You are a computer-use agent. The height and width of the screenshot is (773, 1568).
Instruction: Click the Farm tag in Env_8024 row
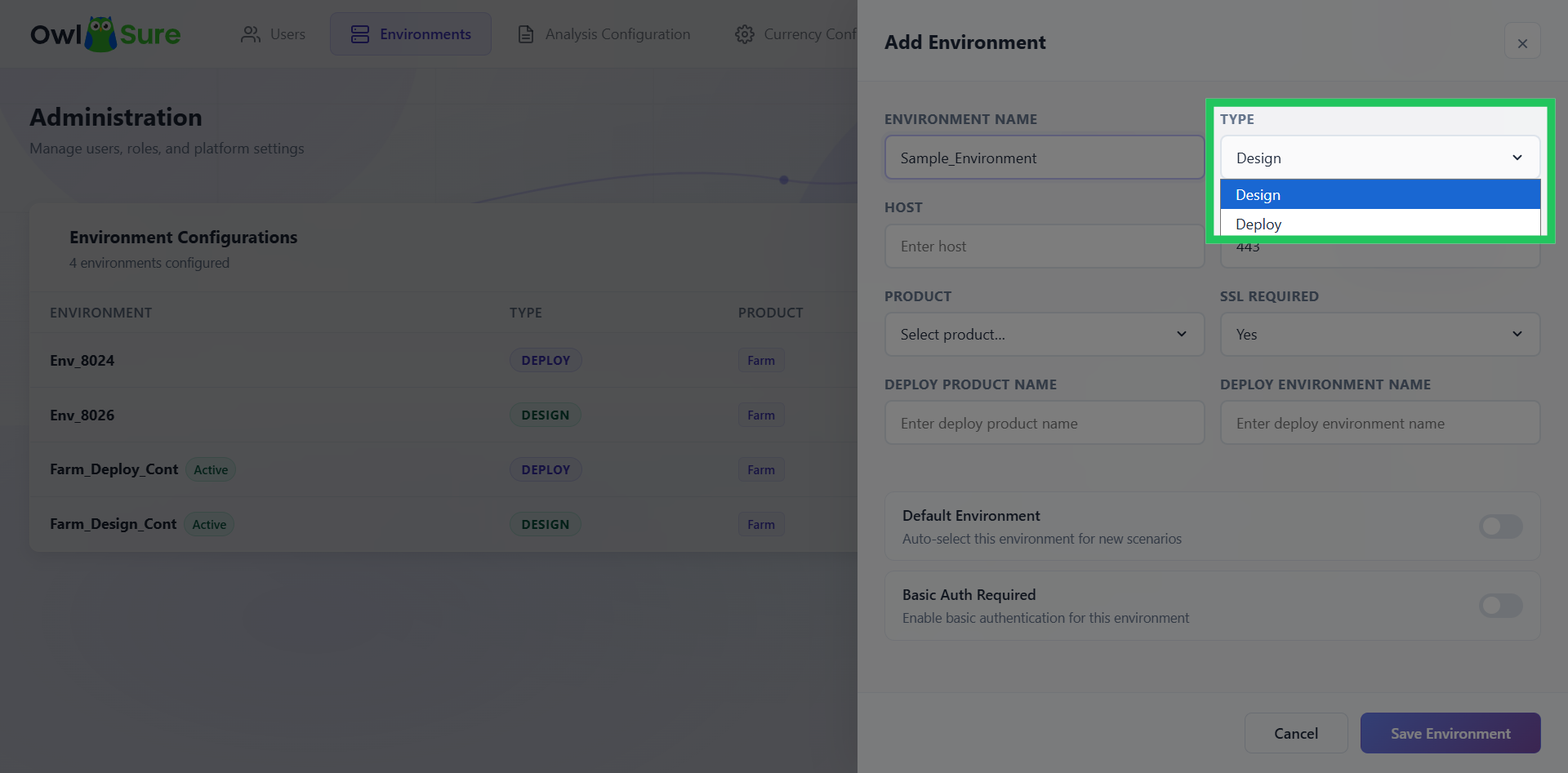pyautogui.click(x=761, y=360)
